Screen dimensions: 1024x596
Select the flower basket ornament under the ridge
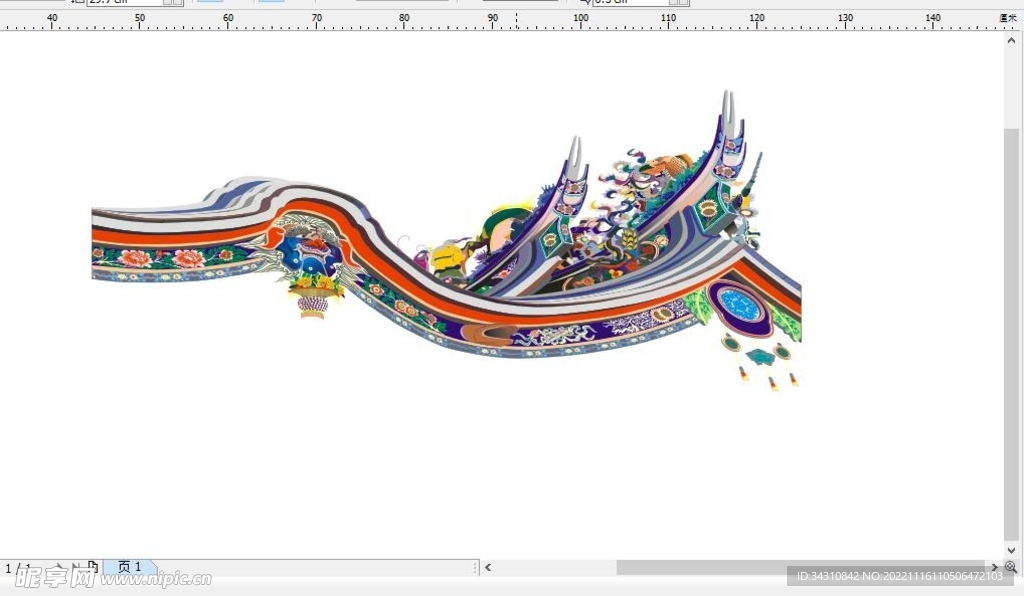[x=313, y=298]
